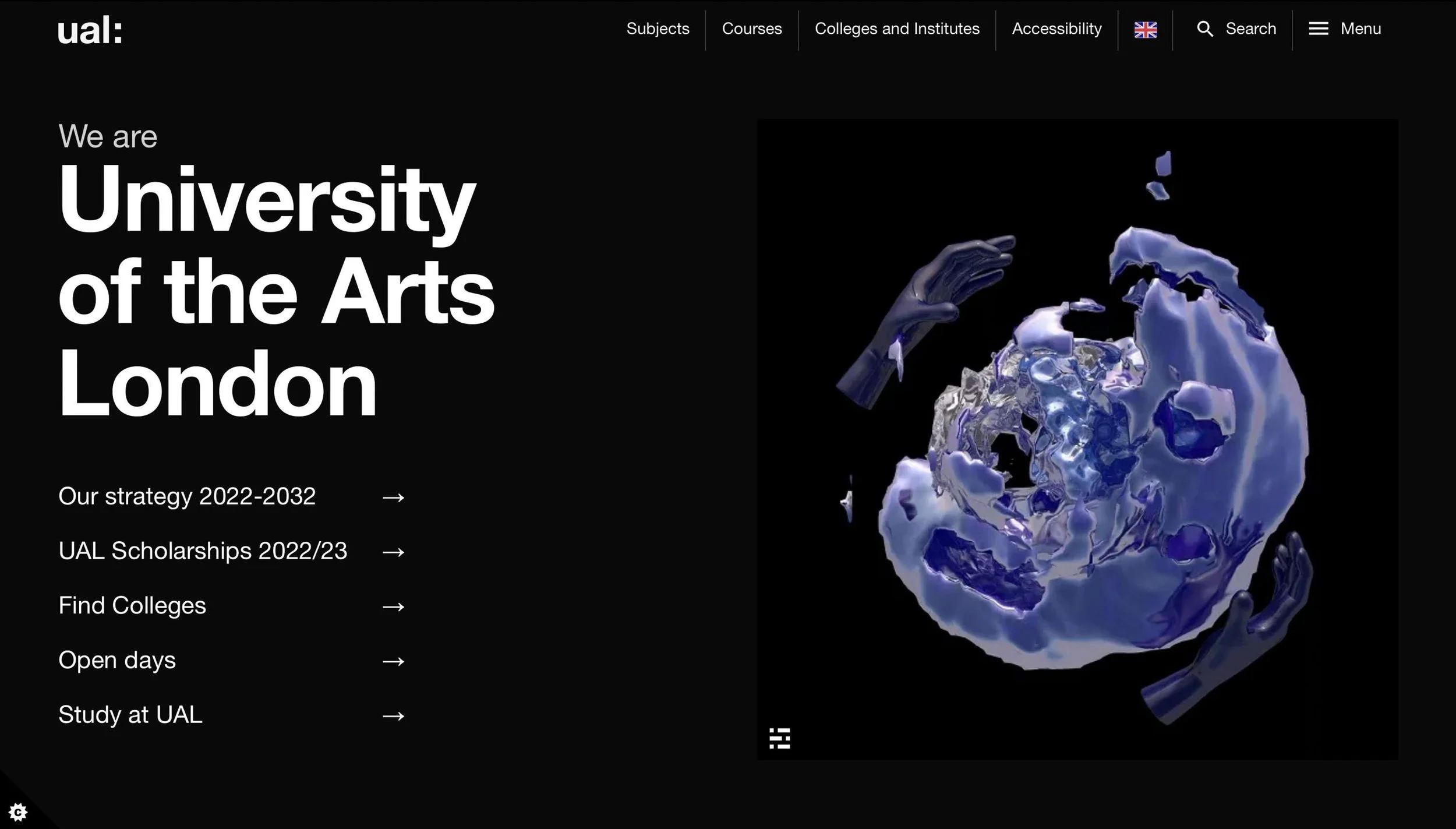Open the Courses navigation item
This screenshot has width=1456, height=829.
coord(751,29)
